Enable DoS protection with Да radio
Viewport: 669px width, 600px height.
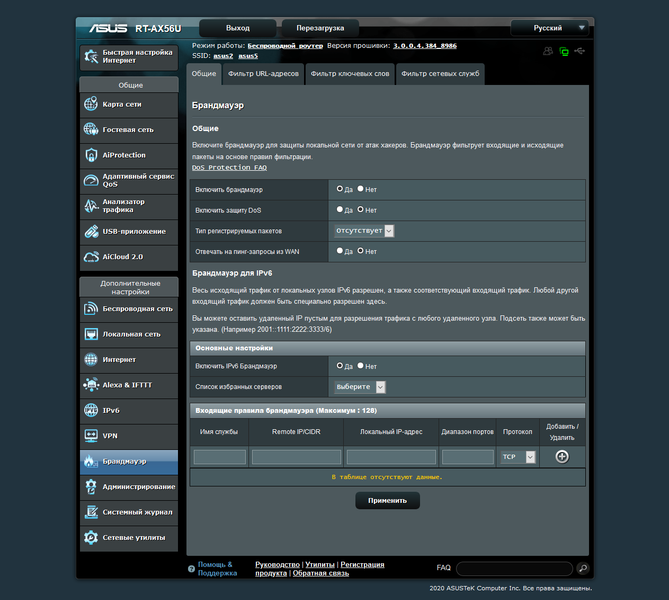click(340, 210)
